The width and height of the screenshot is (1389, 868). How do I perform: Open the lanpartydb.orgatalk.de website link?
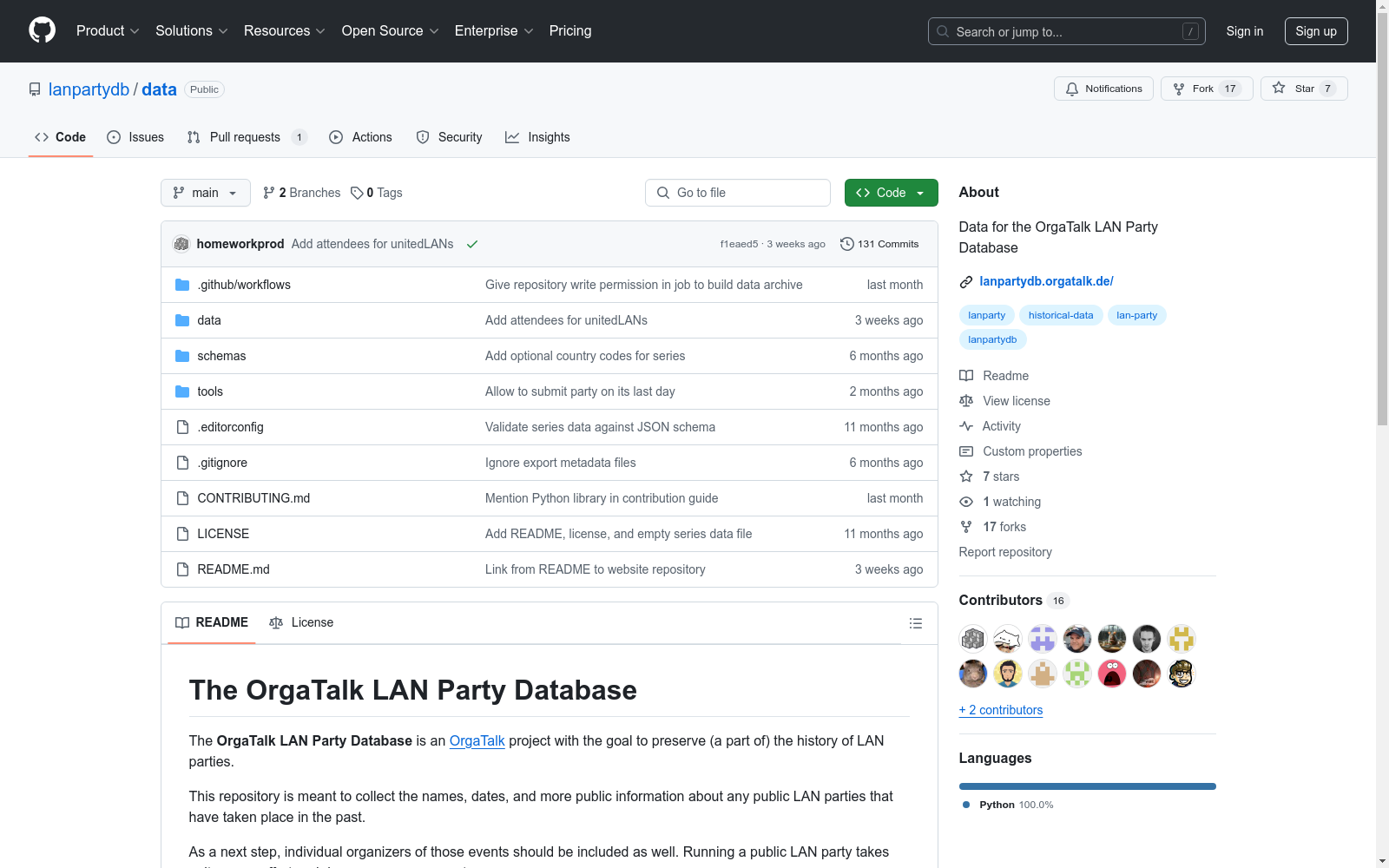1046,281
